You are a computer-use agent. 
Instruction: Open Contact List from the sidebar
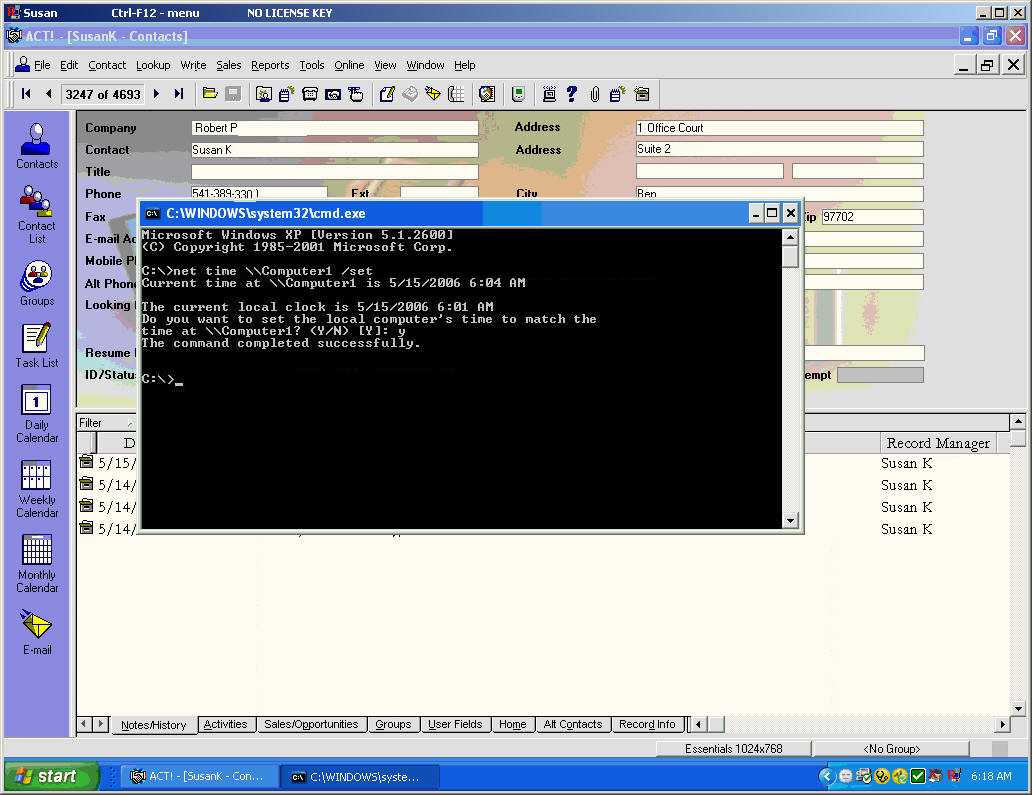coord(37,215)
